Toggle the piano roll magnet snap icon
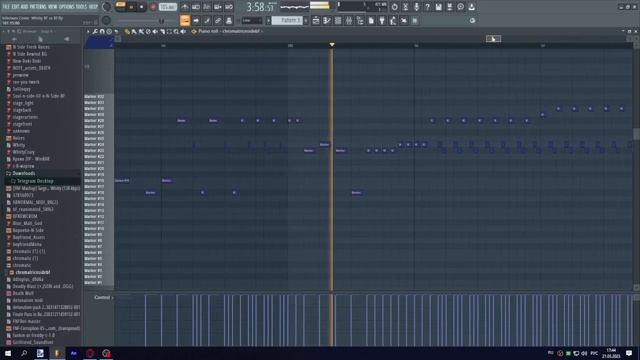The width and height of the screenshot is (640, 360). pyautogui.click(x=102, y=31)
